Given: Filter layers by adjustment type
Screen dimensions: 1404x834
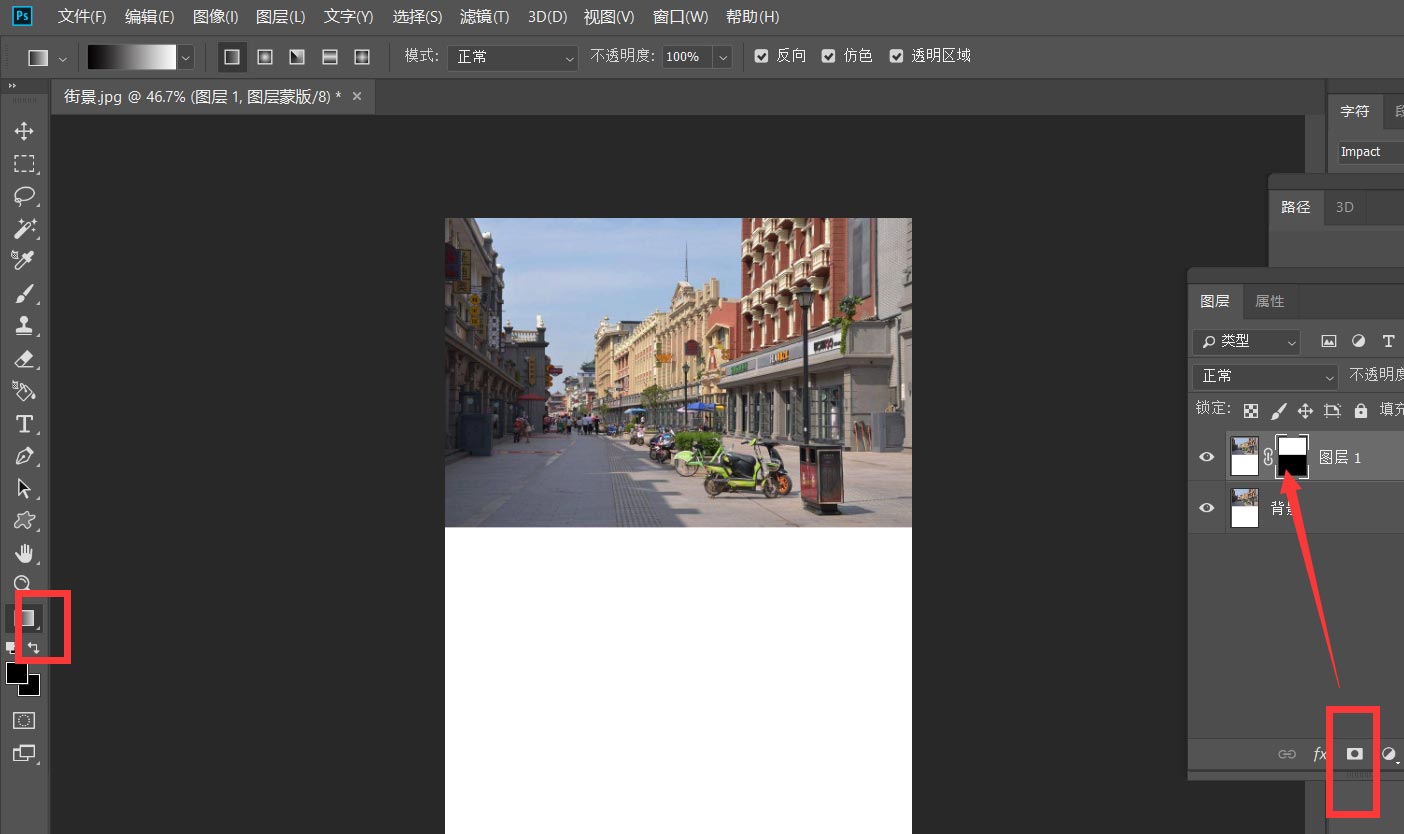Looking at the screenshot, I should click(1358, 341).
